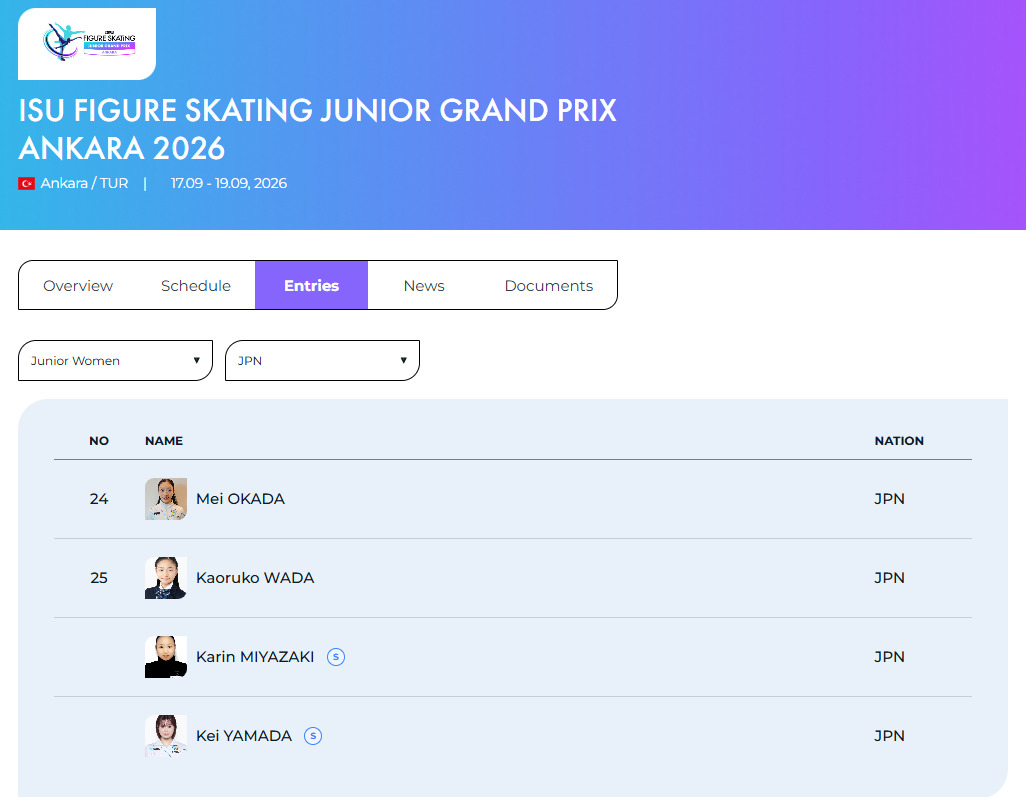The image size is (1026, 797).
Task: Click Karin MIYAZAKI's profile photo
Action: (166, 656)
